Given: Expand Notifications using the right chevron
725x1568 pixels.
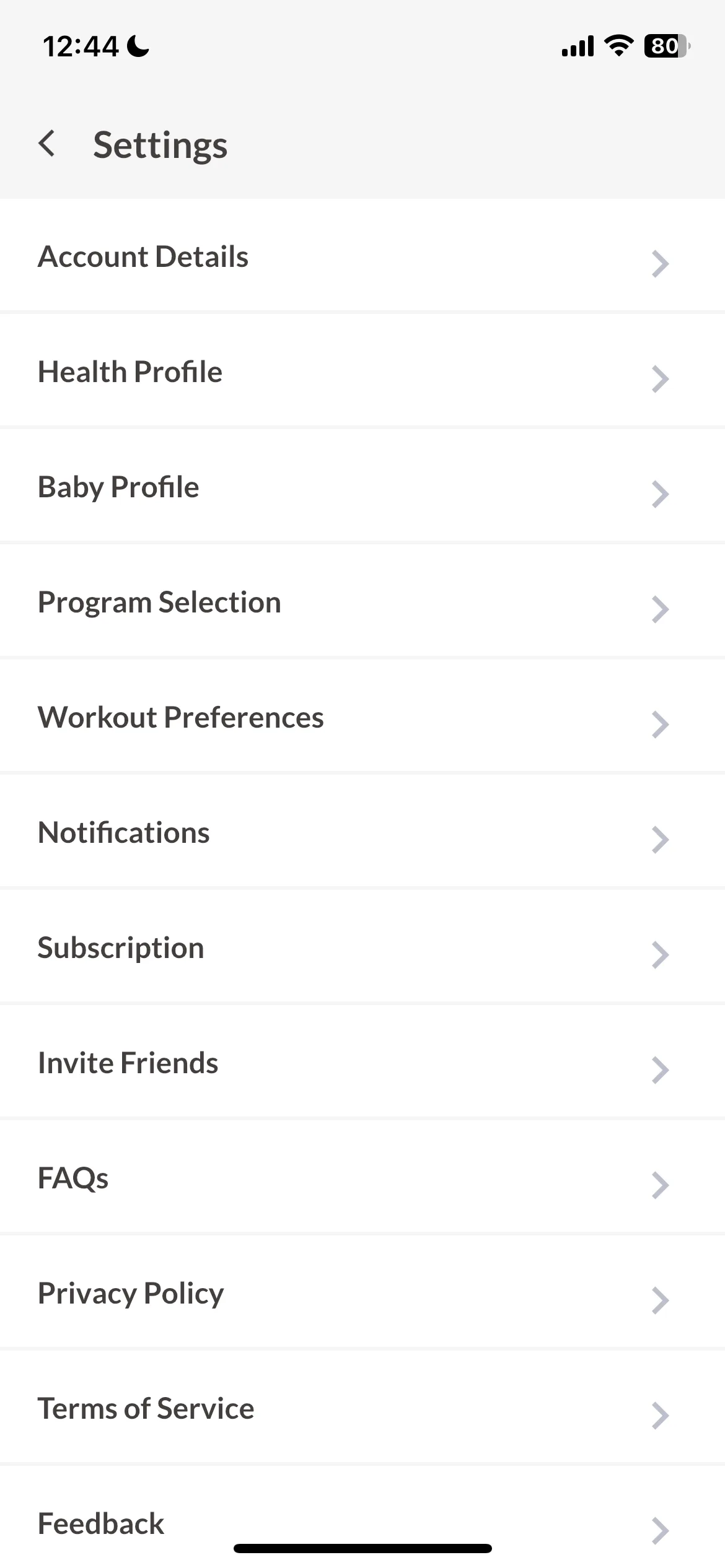Looking at the screenshot, I should [661, 840].
